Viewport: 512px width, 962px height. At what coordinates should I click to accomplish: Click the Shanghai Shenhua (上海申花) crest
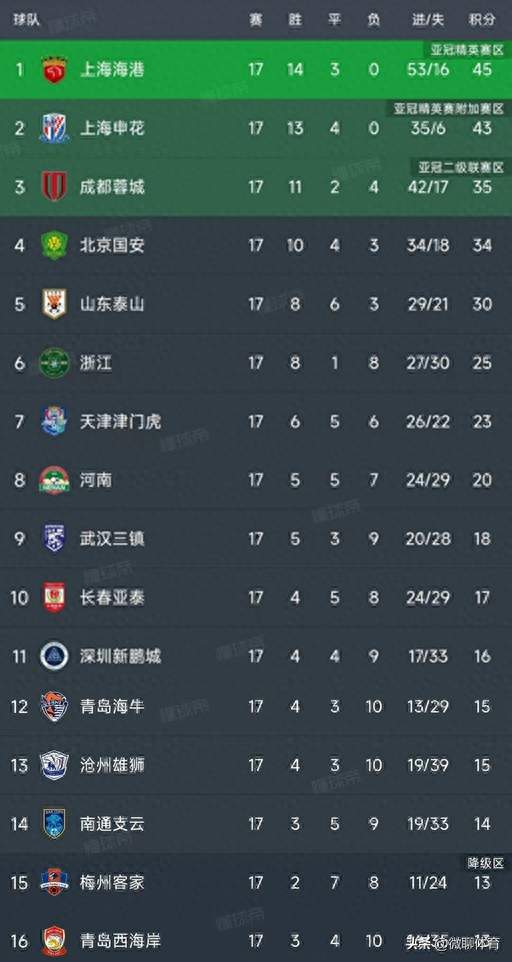coord(54,128)
